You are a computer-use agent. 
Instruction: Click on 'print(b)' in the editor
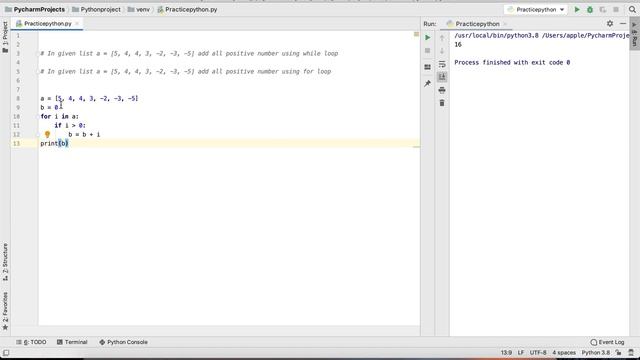(54, 143)
